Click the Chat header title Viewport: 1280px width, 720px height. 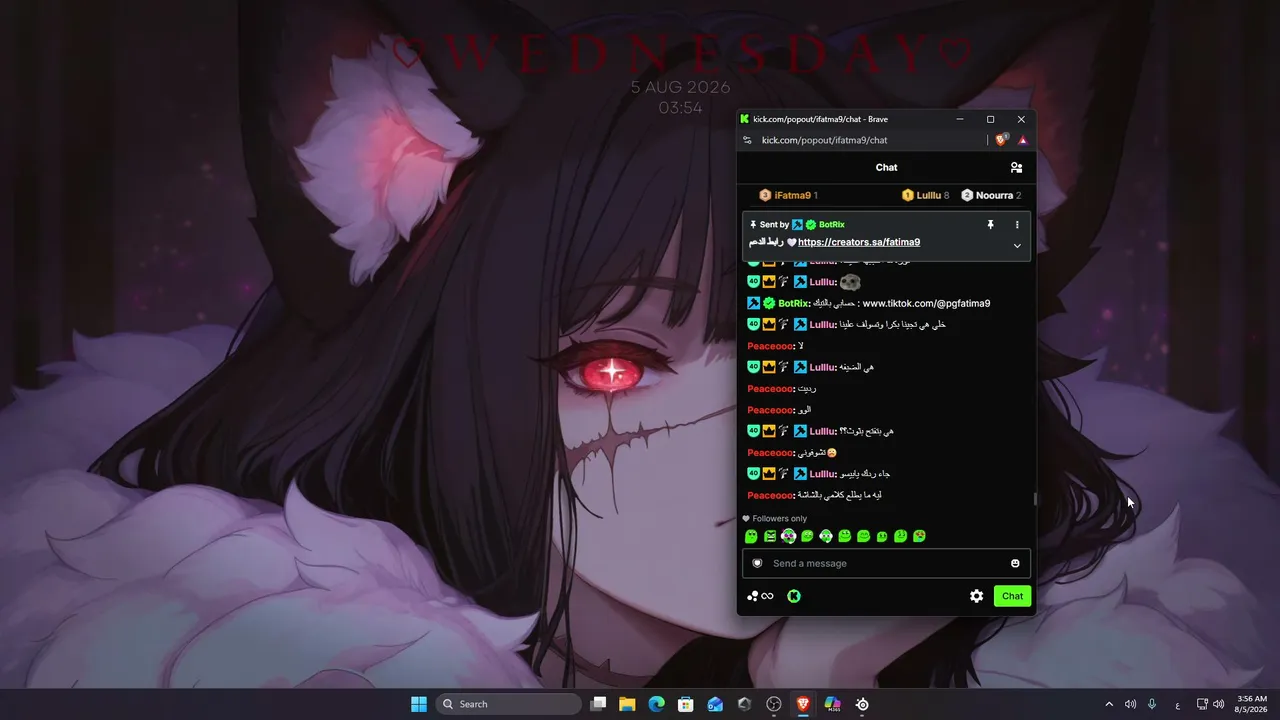(x=886, y=168)
